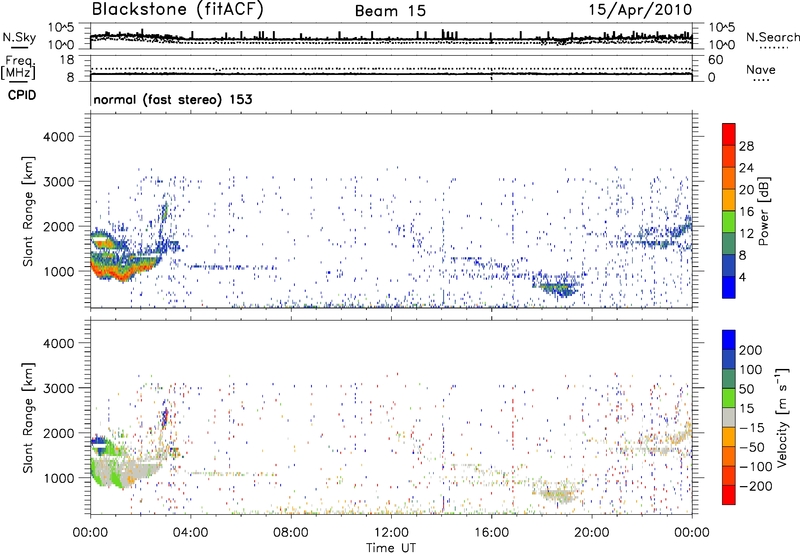This screenshot has width=800, height=554.
Task: Click 'normal (fast stereo) 153' text
Action: [173, 99]
